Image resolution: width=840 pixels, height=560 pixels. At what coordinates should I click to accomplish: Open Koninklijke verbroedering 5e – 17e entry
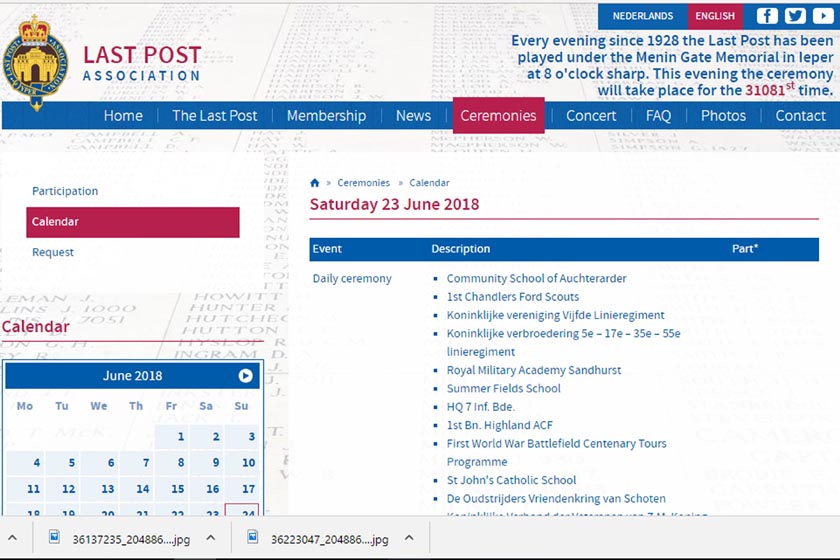click(x=564, y=342)
